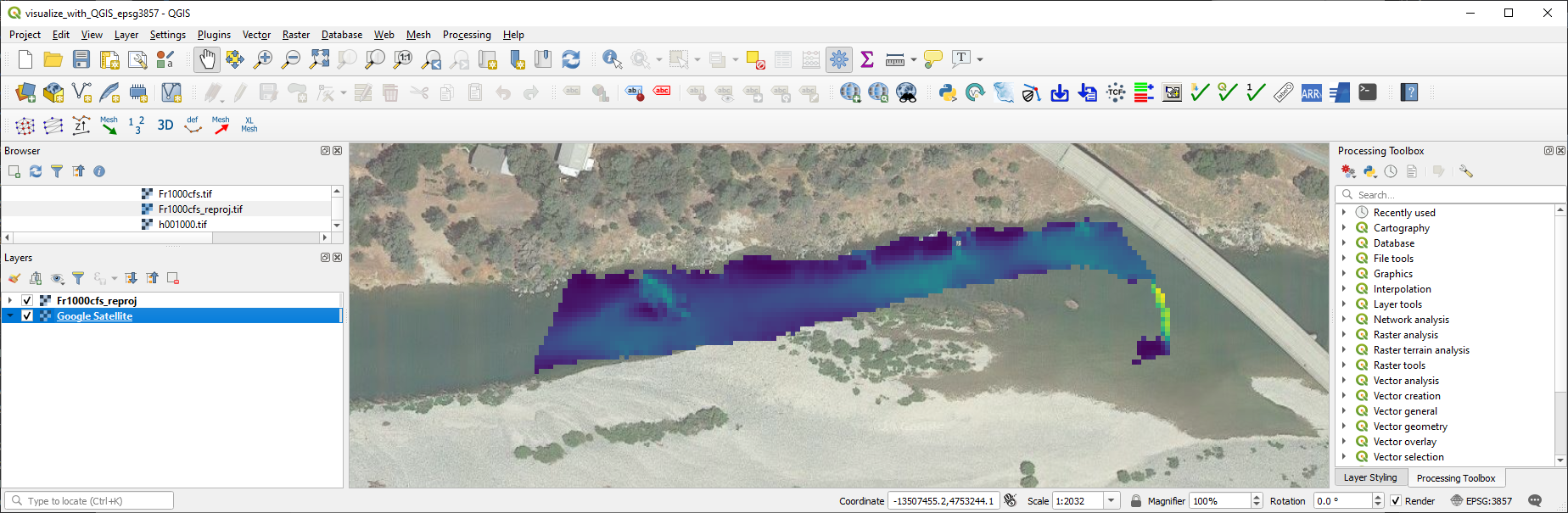Expand the Fr1000cfs_reproj layer tree
This screenshot has width=1568, height=513.
pos(10,300)
